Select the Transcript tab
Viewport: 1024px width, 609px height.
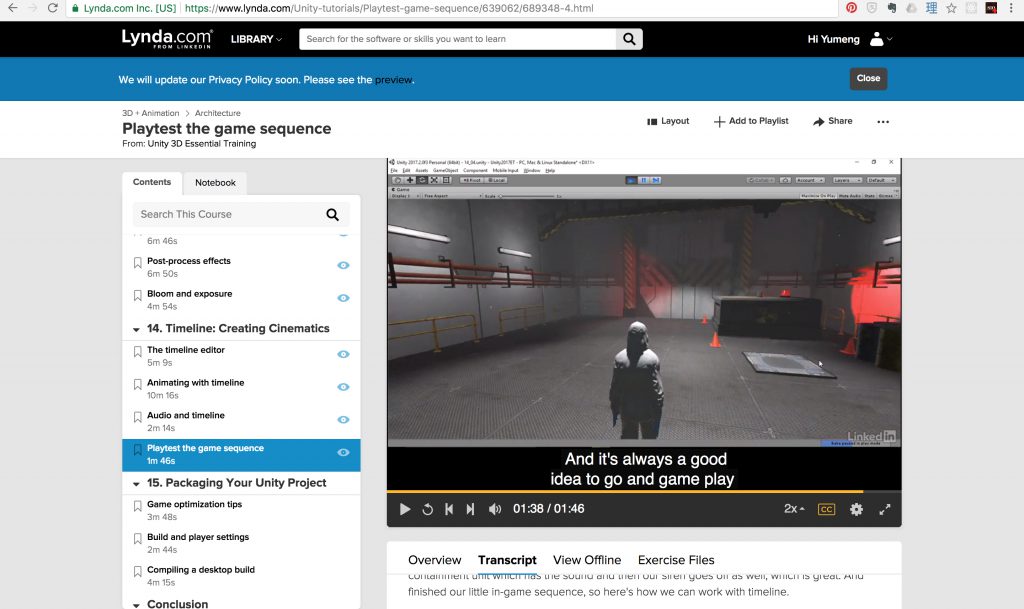[507, 560]
